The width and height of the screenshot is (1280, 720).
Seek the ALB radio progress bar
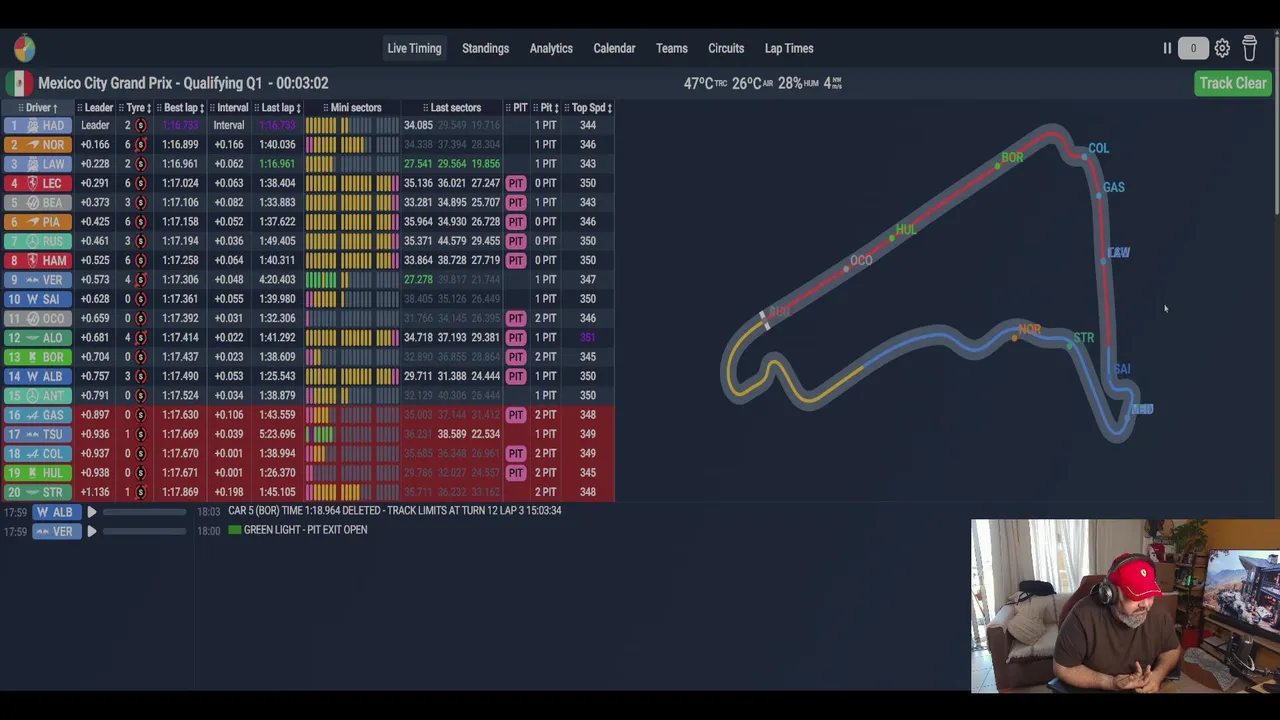[145, 512]
